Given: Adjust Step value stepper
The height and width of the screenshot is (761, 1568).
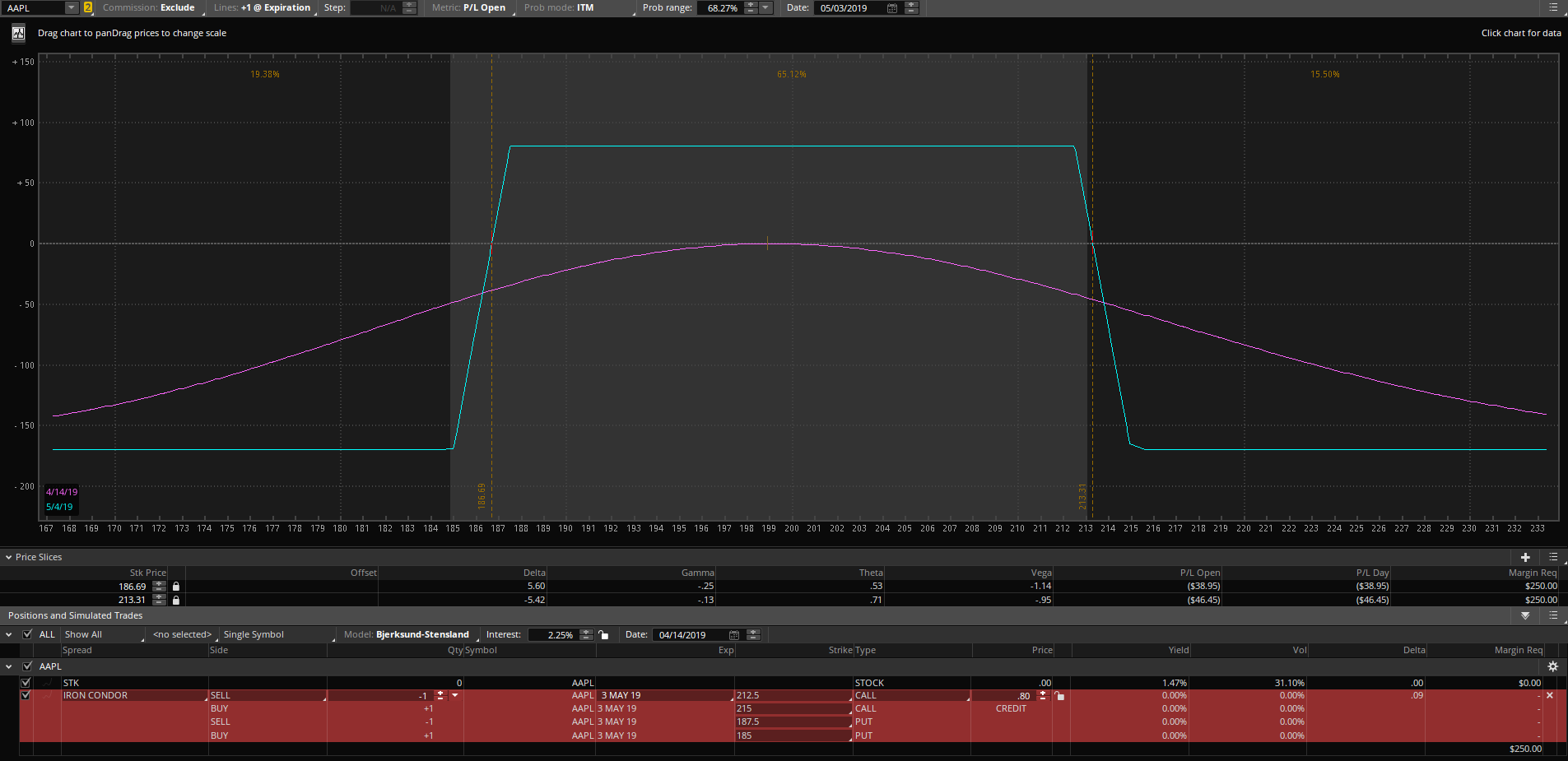Looking at the screenshot, I should (409, 7).
